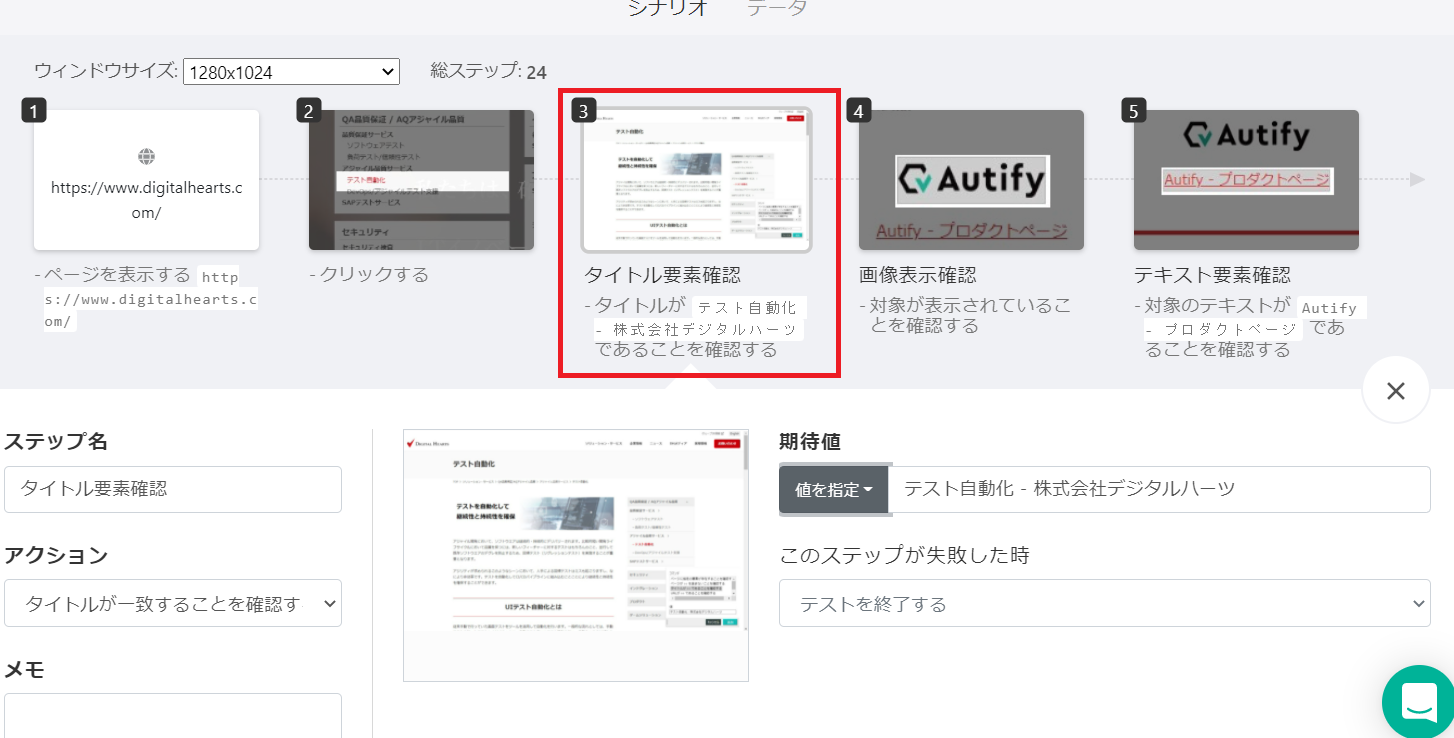Open the chat support bubble icon
This screenshot has height=738, width=1454.
pyautogui.click(x=1420, y=701)
